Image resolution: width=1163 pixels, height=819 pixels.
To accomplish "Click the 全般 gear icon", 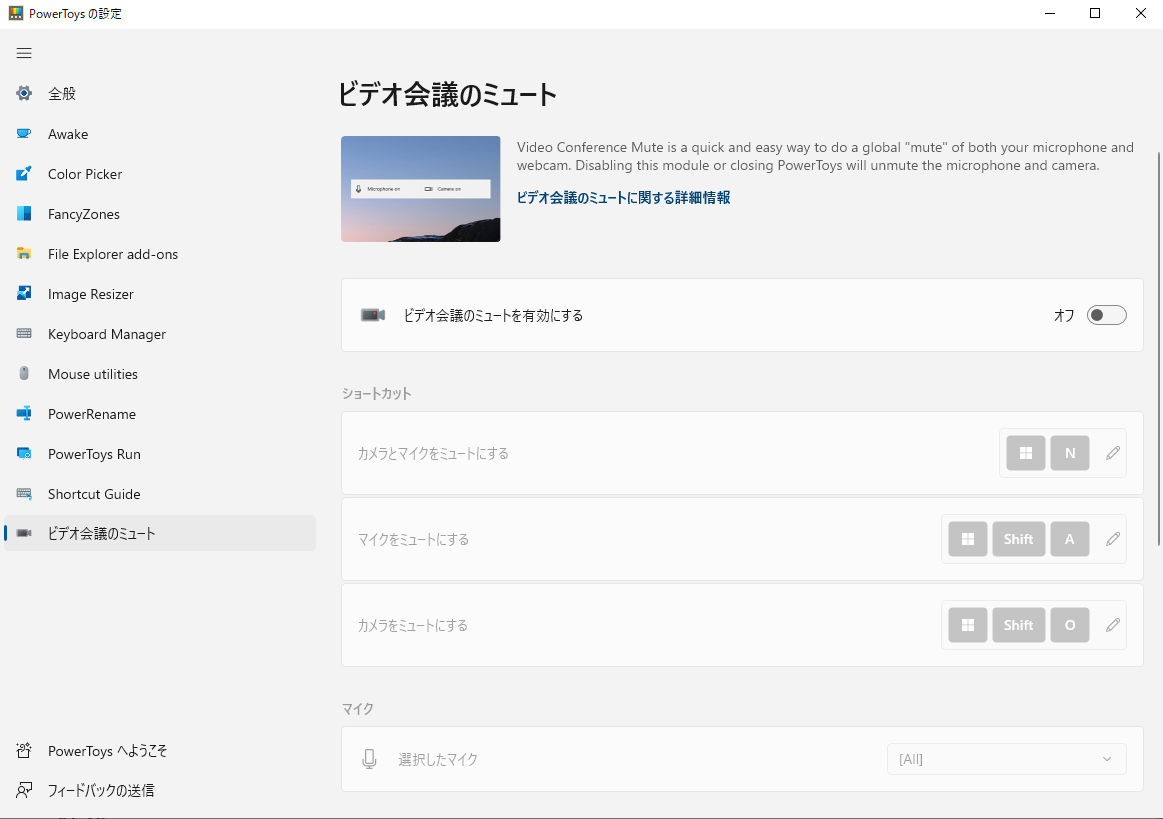I will point(24,93).
